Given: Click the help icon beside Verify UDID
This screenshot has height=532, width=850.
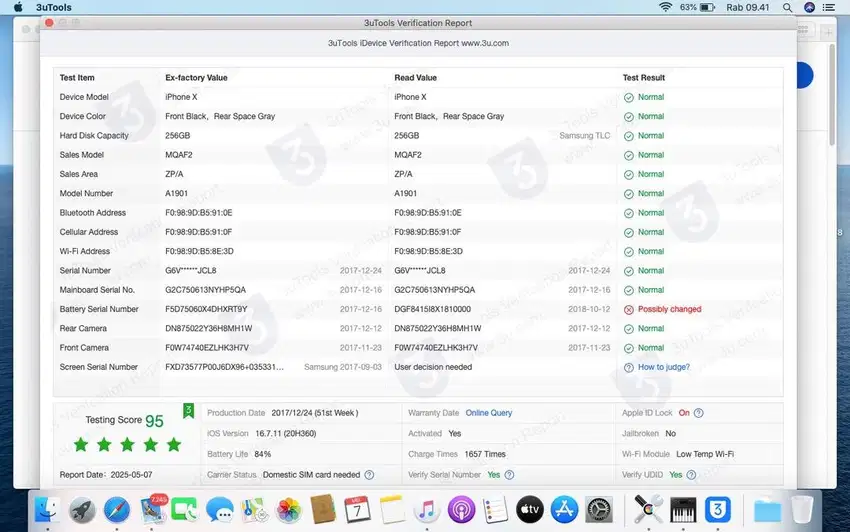Looking at the screenshot, I should point(691,475).
